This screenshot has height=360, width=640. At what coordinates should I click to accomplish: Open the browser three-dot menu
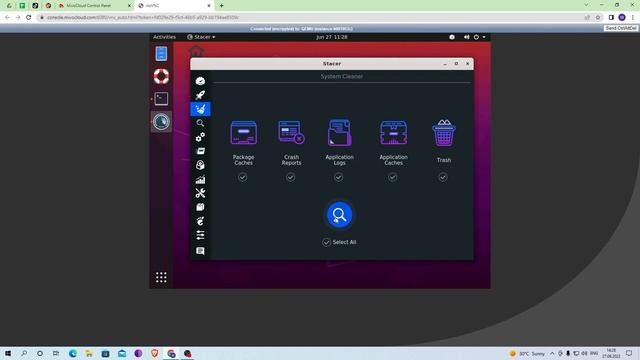[633, 18]
